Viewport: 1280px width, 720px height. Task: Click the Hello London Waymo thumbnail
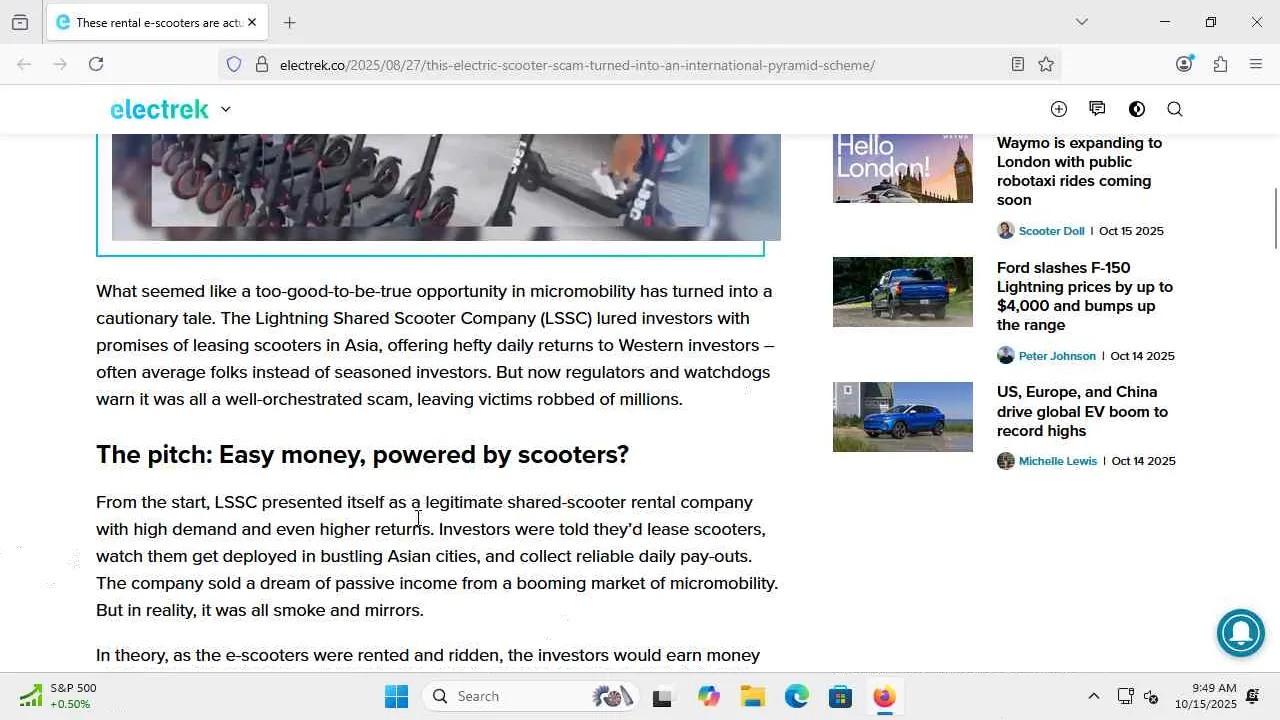coord(903,168)
